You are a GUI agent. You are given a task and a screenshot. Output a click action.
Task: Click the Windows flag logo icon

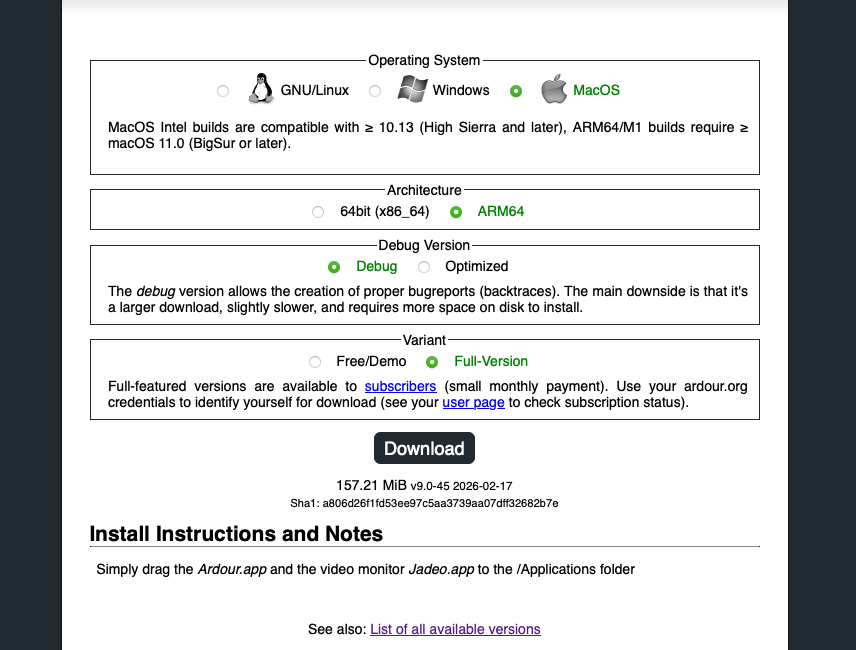pyautogui.click(x=412, y=89)
